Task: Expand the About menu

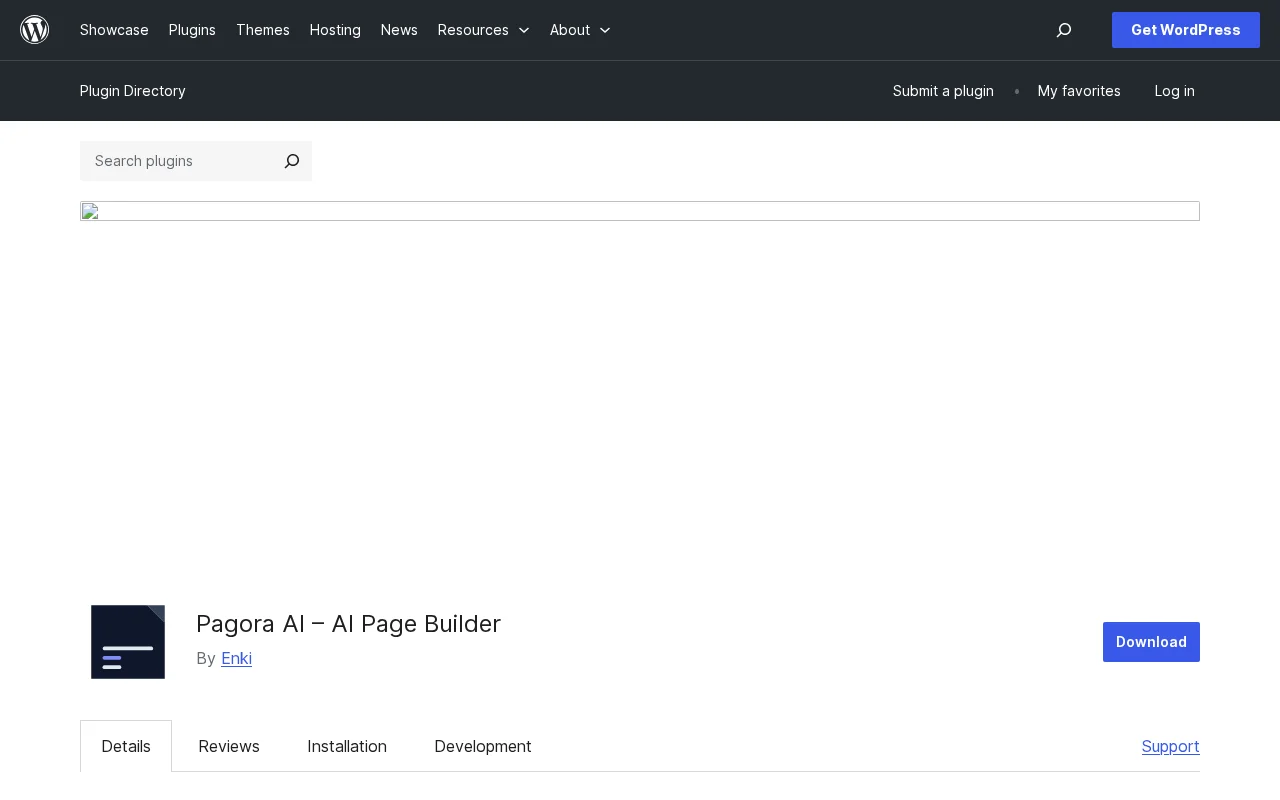Action: 580,30
